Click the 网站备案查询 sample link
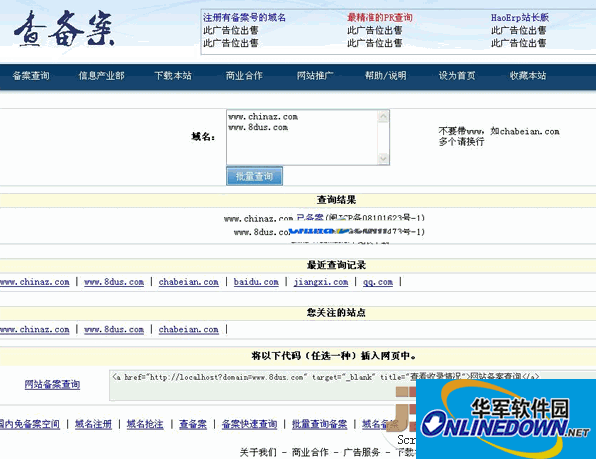Image resolution: width=596 pixels, height=459 pixels. (52, 385)
